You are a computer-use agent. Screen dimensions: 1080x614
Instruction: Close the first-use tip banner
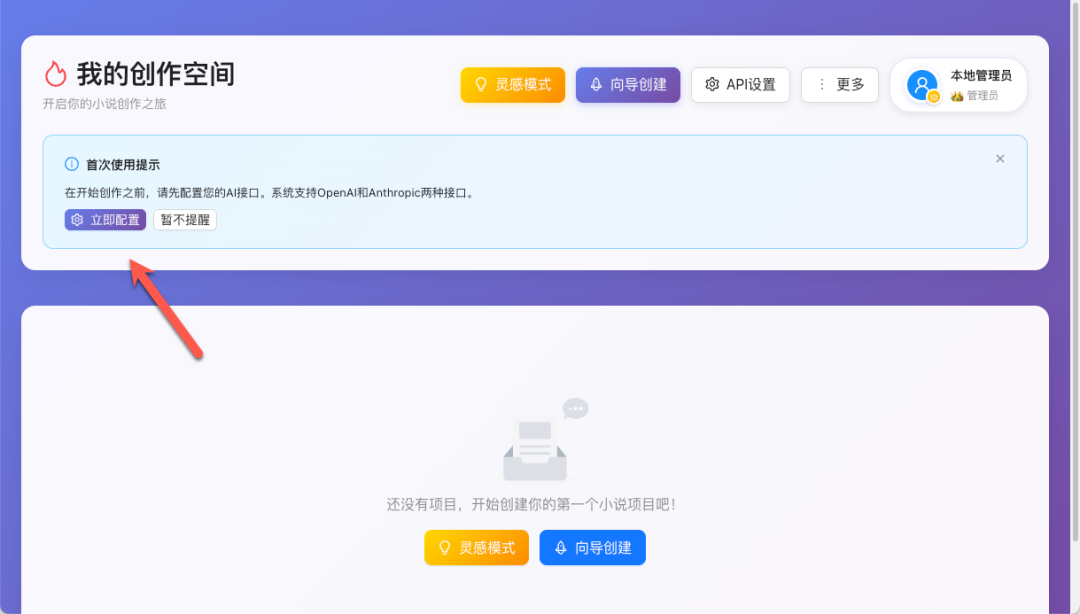[x=999, y=158]
